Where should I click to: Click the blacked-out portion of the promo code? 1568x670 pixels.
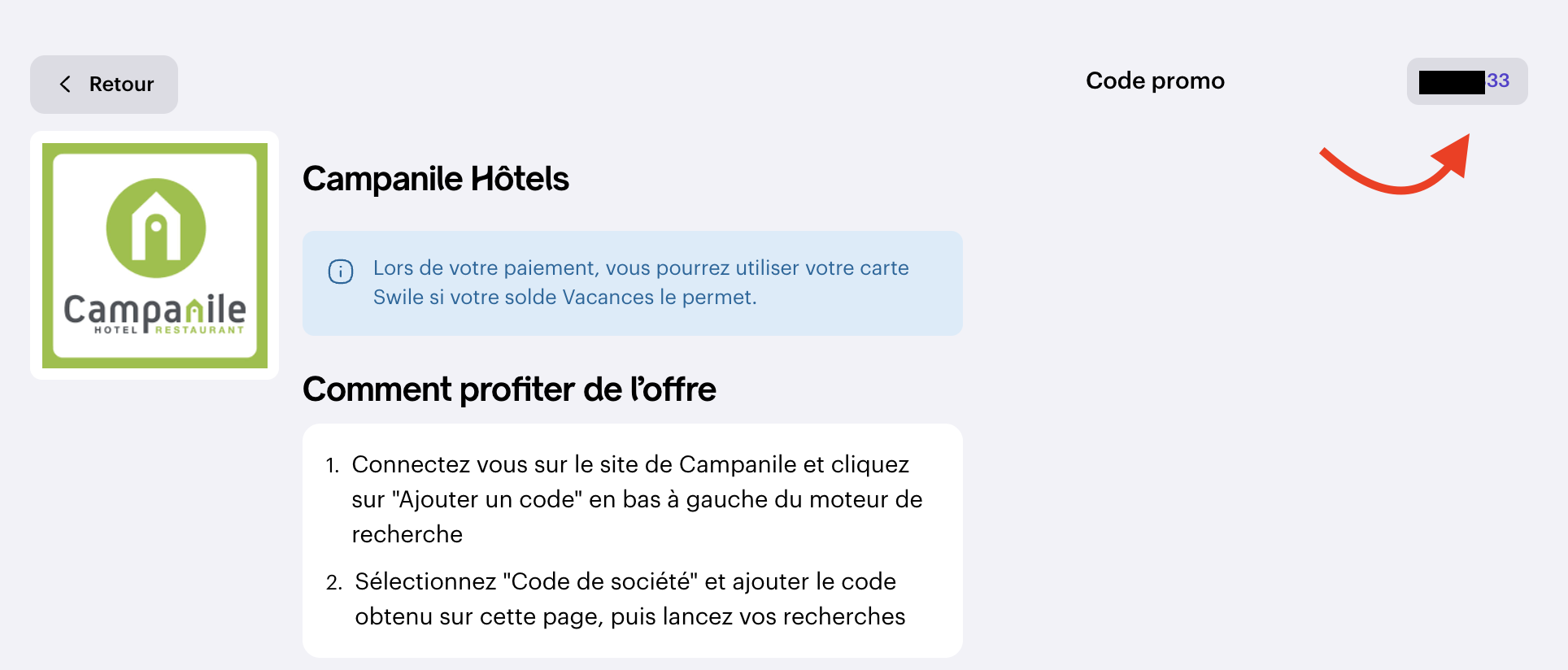(x=1452, y=82)
